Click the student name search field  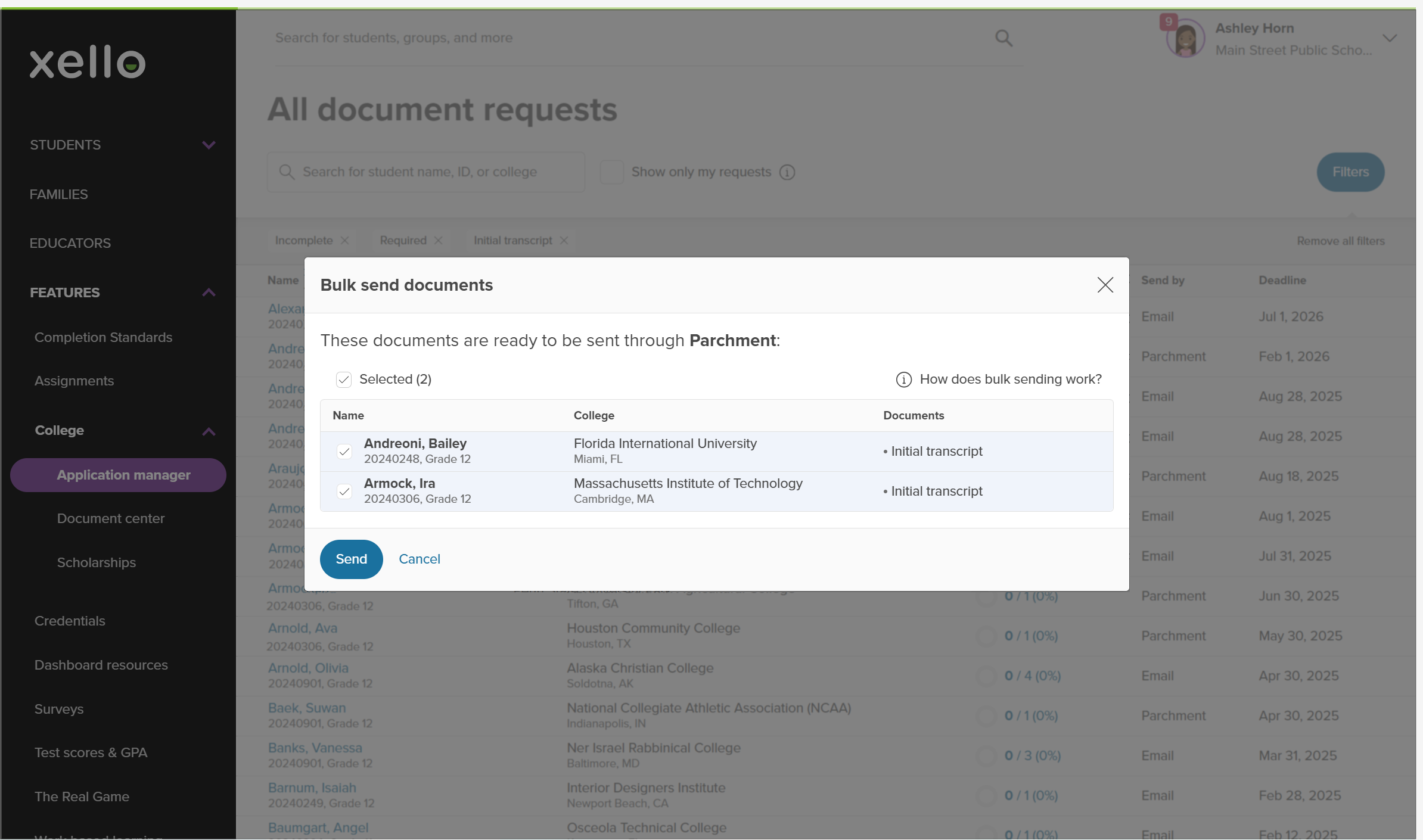pyautogui.click(x=425, y=172)
